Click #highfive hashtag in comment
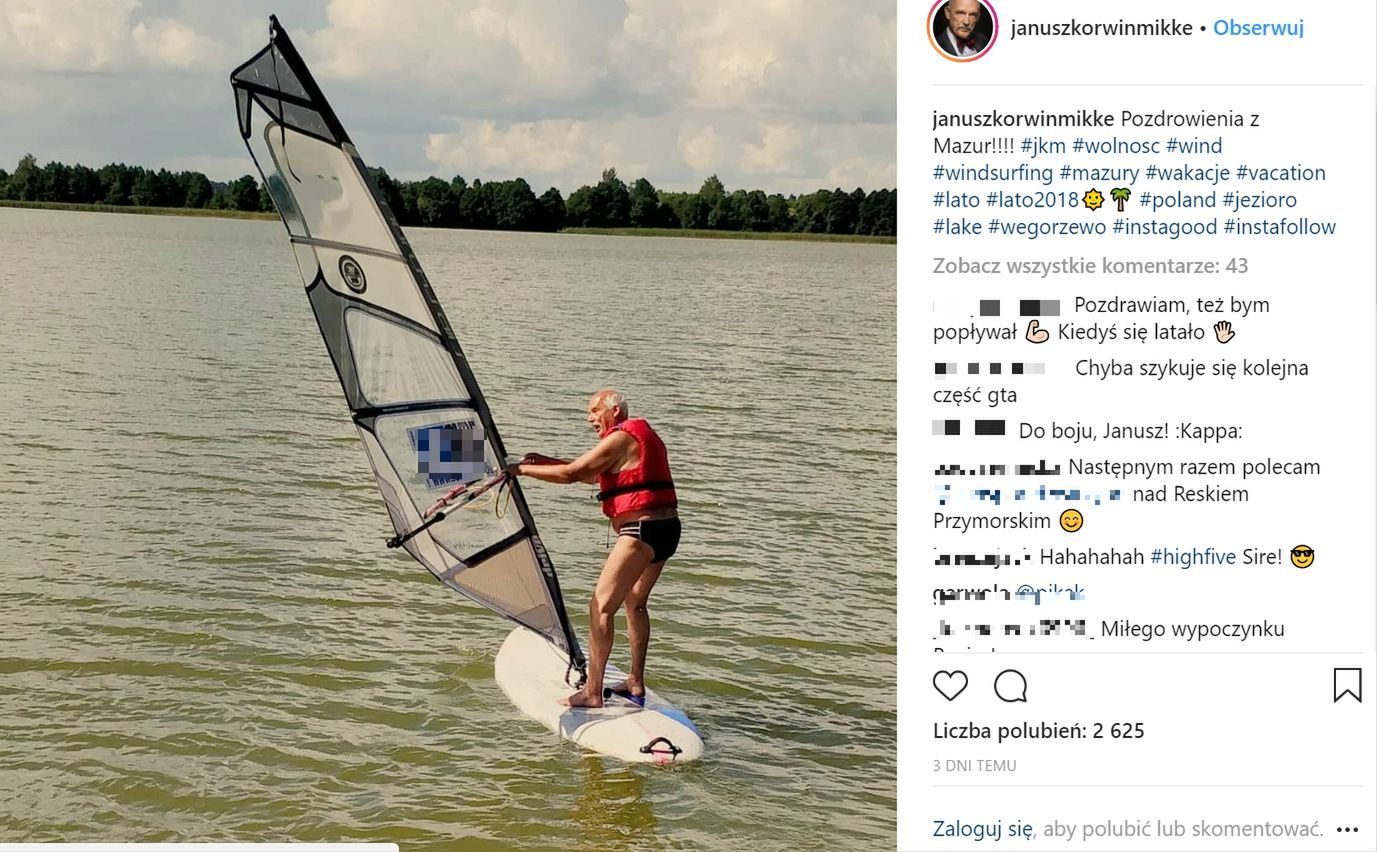Screen dimensions: 1377x852 click(1193, 557)
